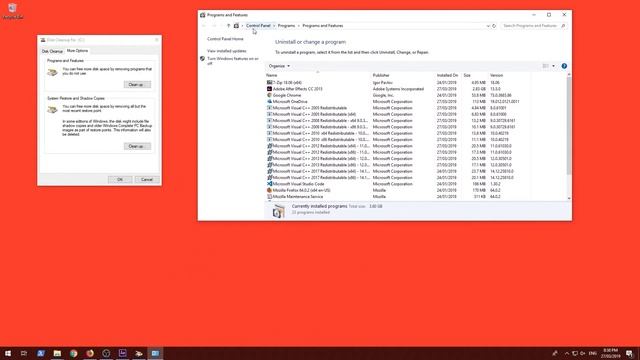Open the Control Panel Home link
This screenshot has width=640, height=360.
tap(225, 39)
